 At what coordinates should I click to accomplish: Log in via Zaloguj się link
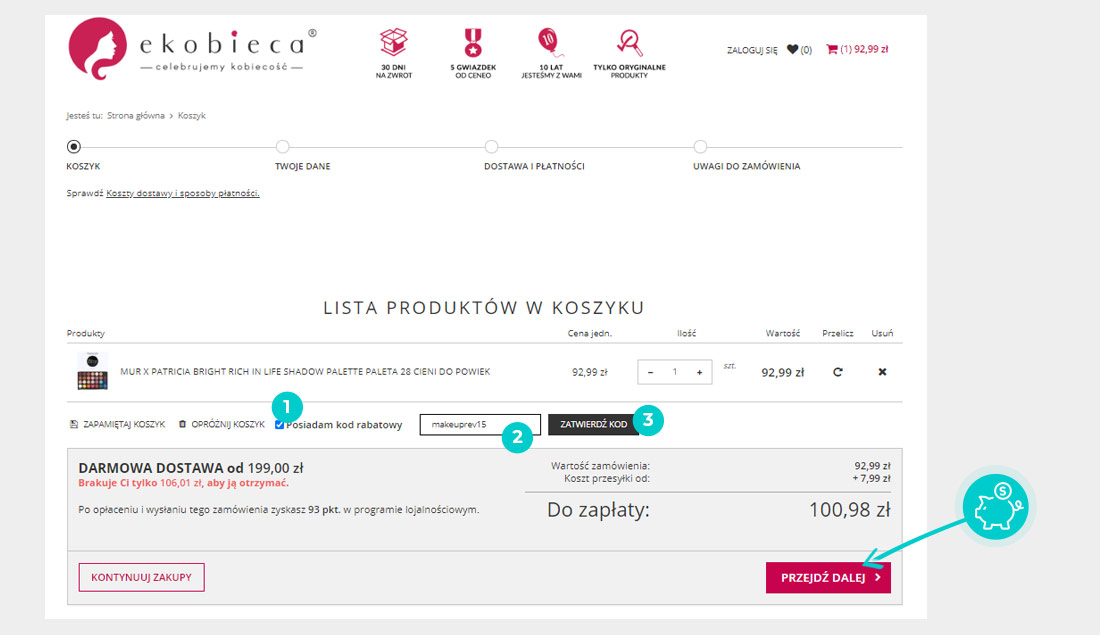click(752, 50)
